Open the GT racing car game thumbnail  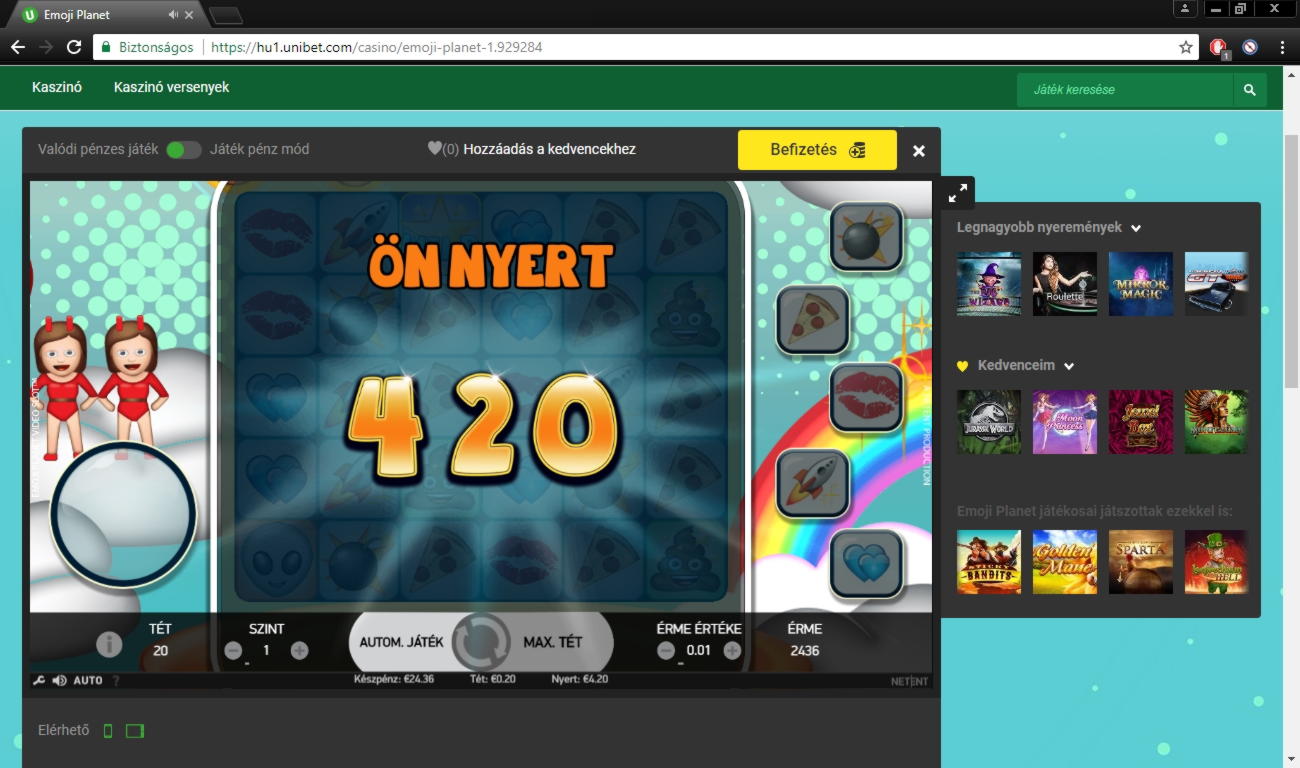tap(1216, 284)
